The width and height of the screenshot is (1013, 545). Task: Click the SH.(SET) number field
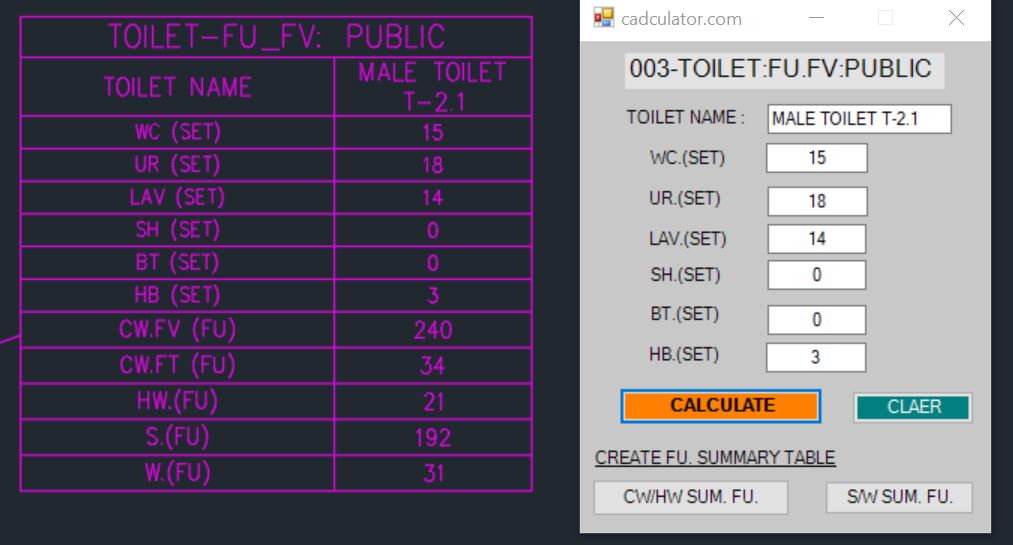click(x=817, y=275)
